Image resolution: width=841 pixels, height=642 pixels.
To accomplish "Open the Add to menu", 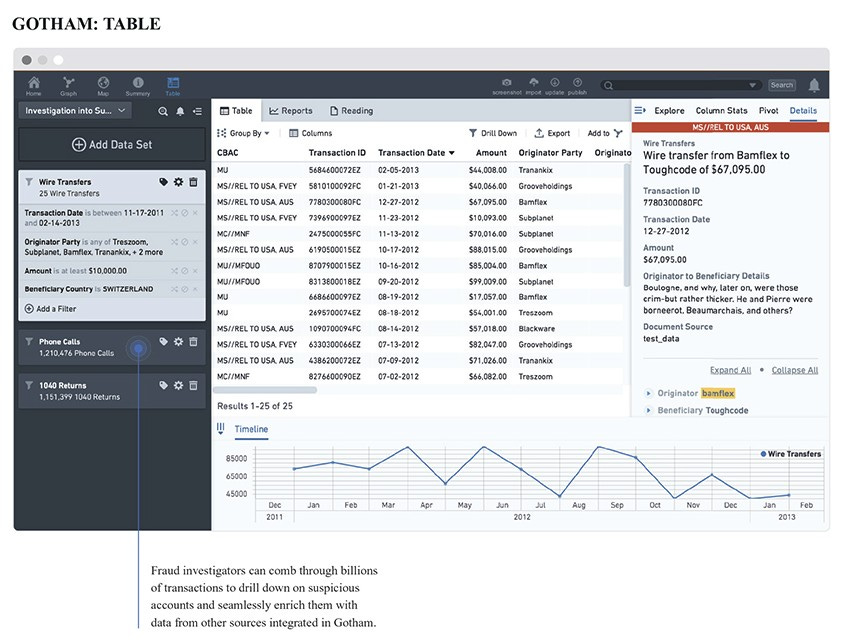I will pyautogui.click(x=605, y=133).
